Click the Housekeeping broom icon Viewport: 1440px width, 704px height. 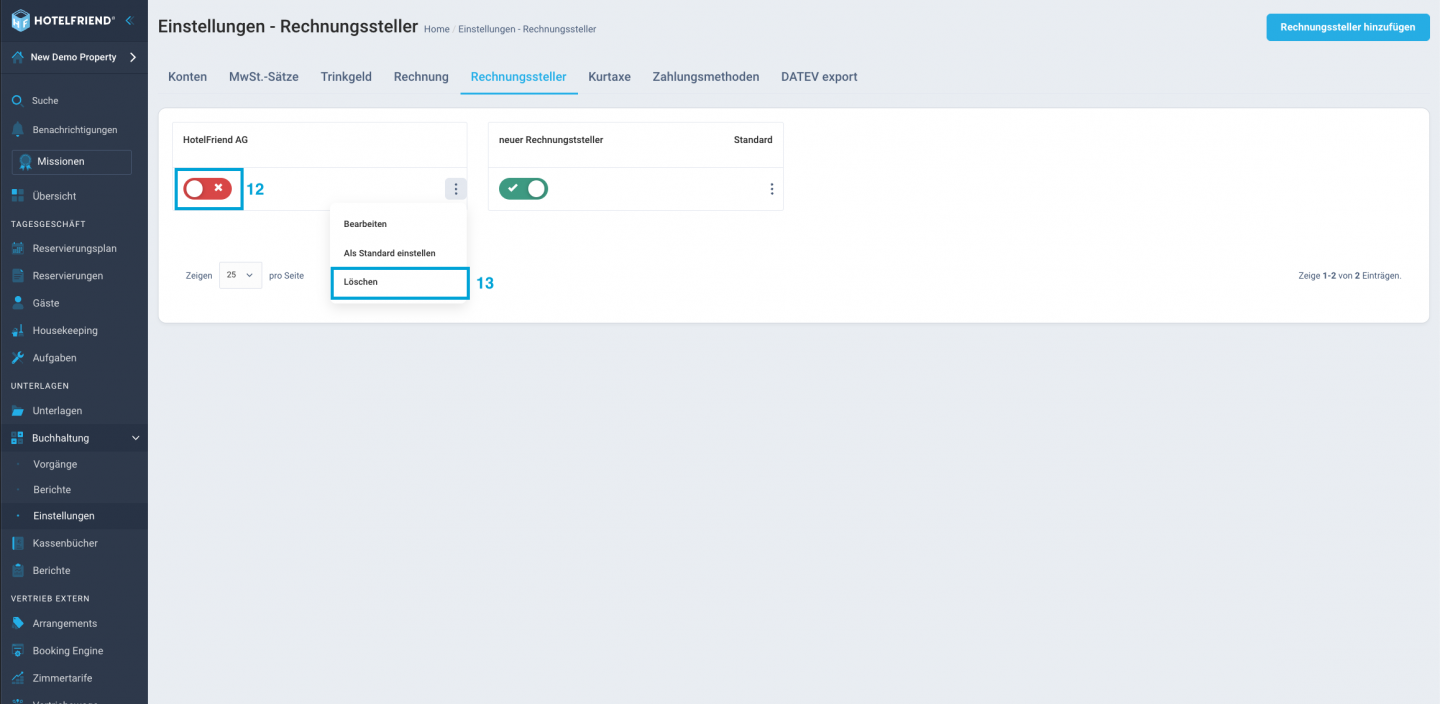[17, 330]
